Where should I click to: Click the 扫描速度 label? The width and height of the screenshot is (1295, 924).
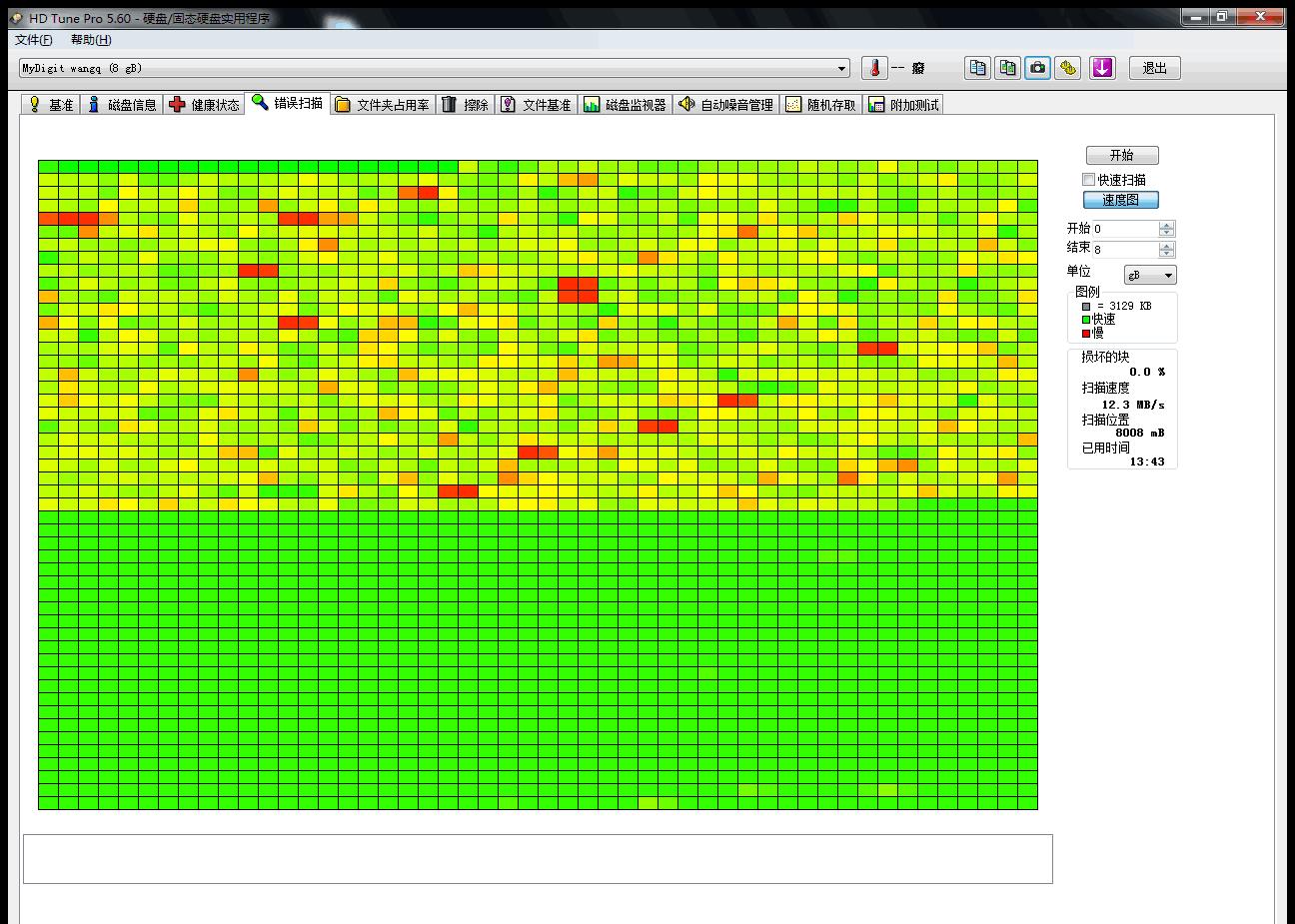(x=1105, y=388)
